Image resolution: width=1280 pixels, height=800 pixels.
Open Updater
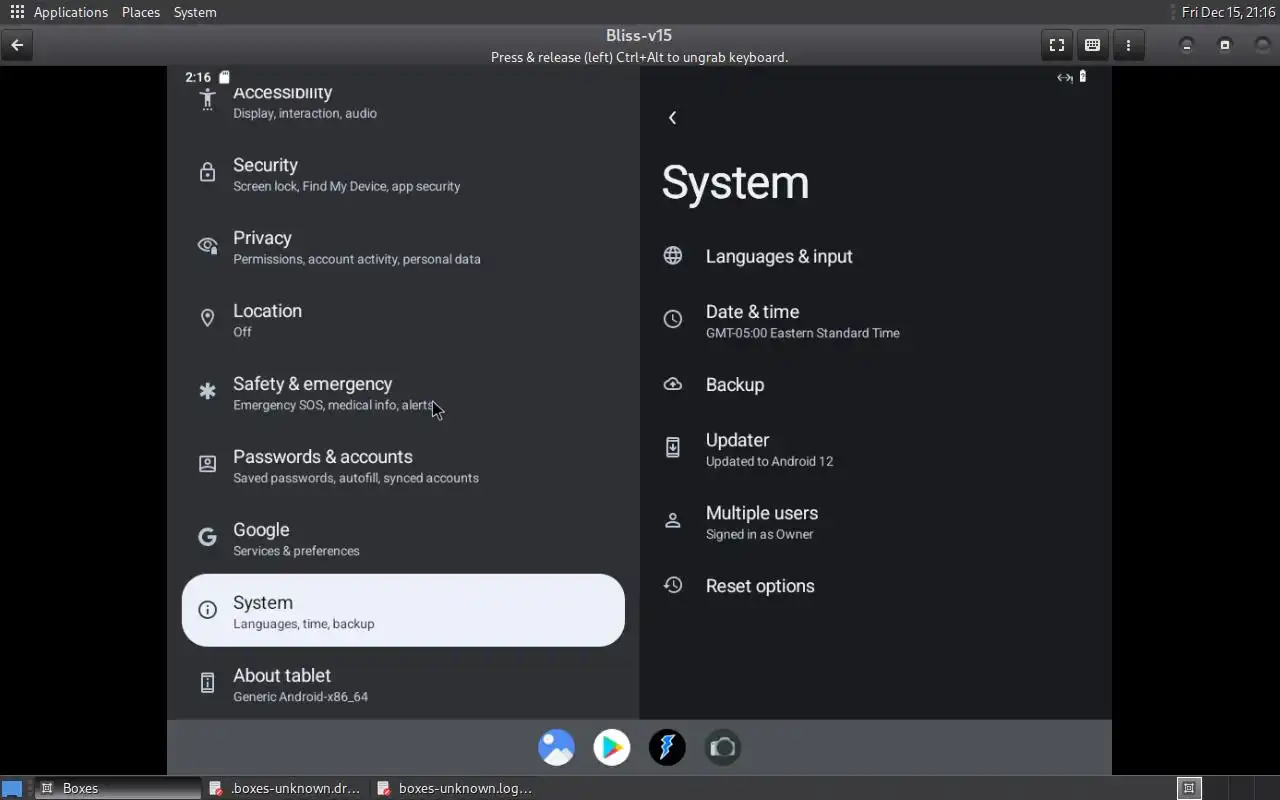coord(875,449)
